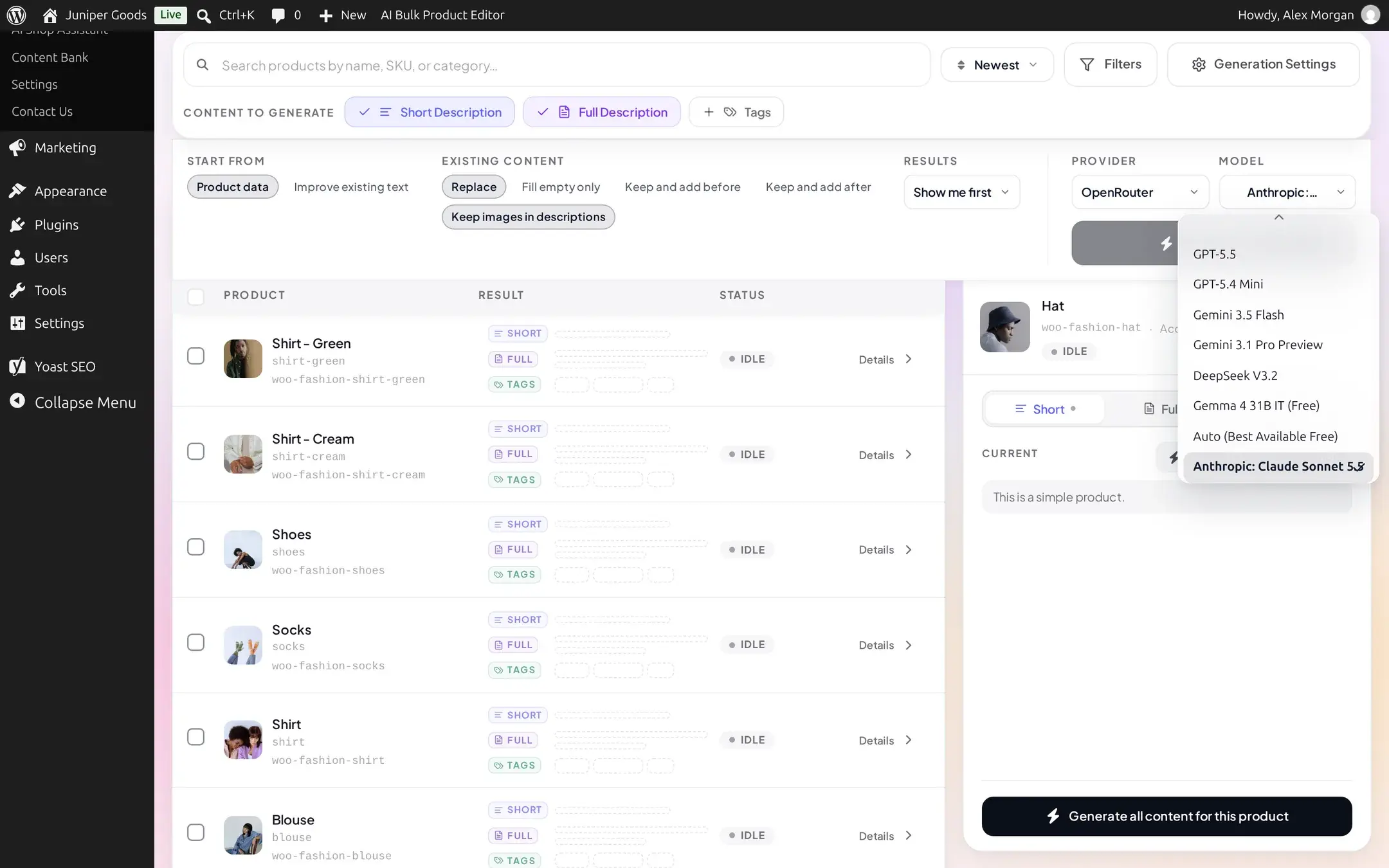Tick the Shoes row checkbox
The width and height of the screenshot is (1389, 868).
tap(195, 547)
